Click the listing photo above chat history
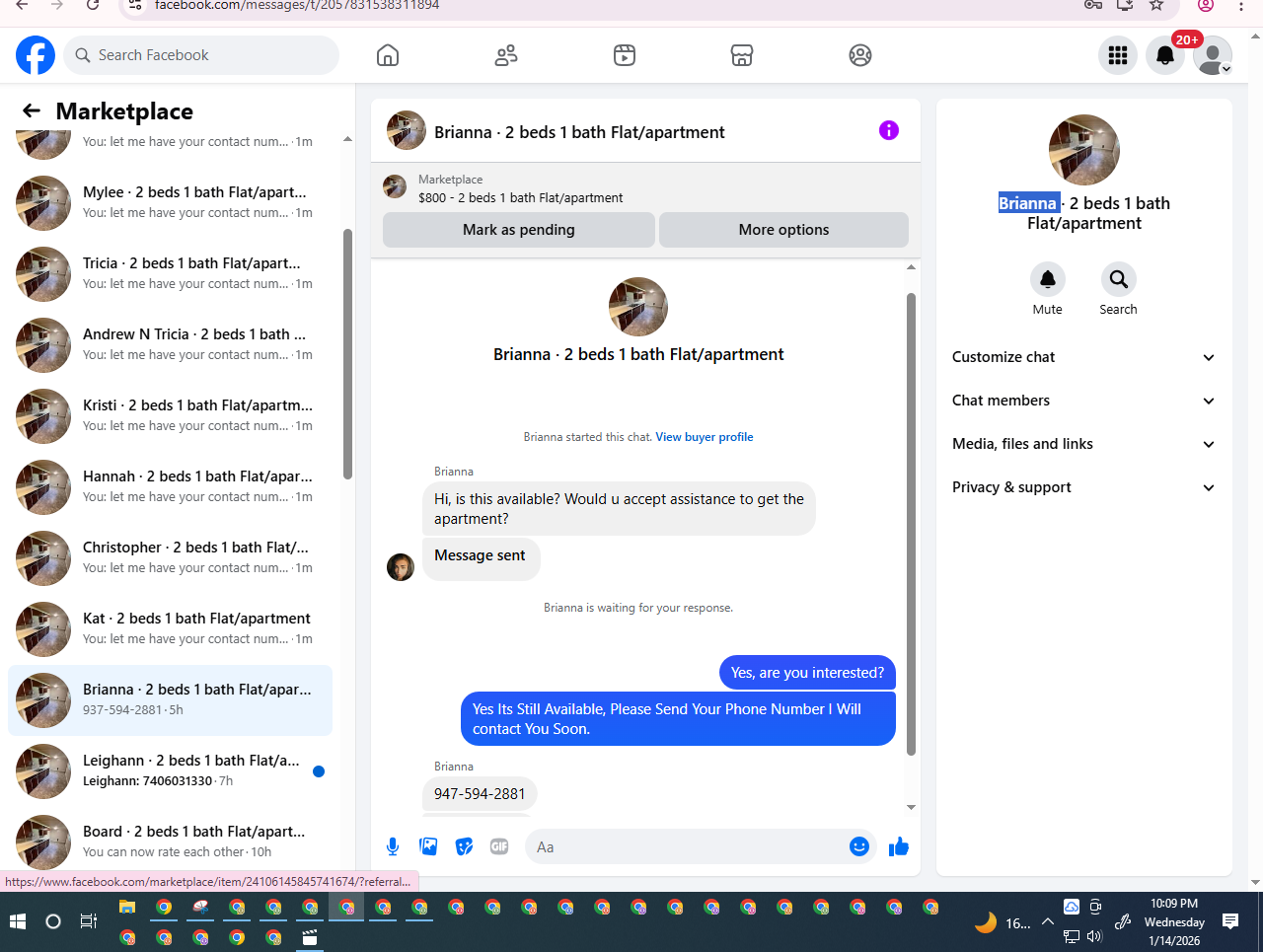The width and height of the screenshot is (1263, 952). pos(638,307)
